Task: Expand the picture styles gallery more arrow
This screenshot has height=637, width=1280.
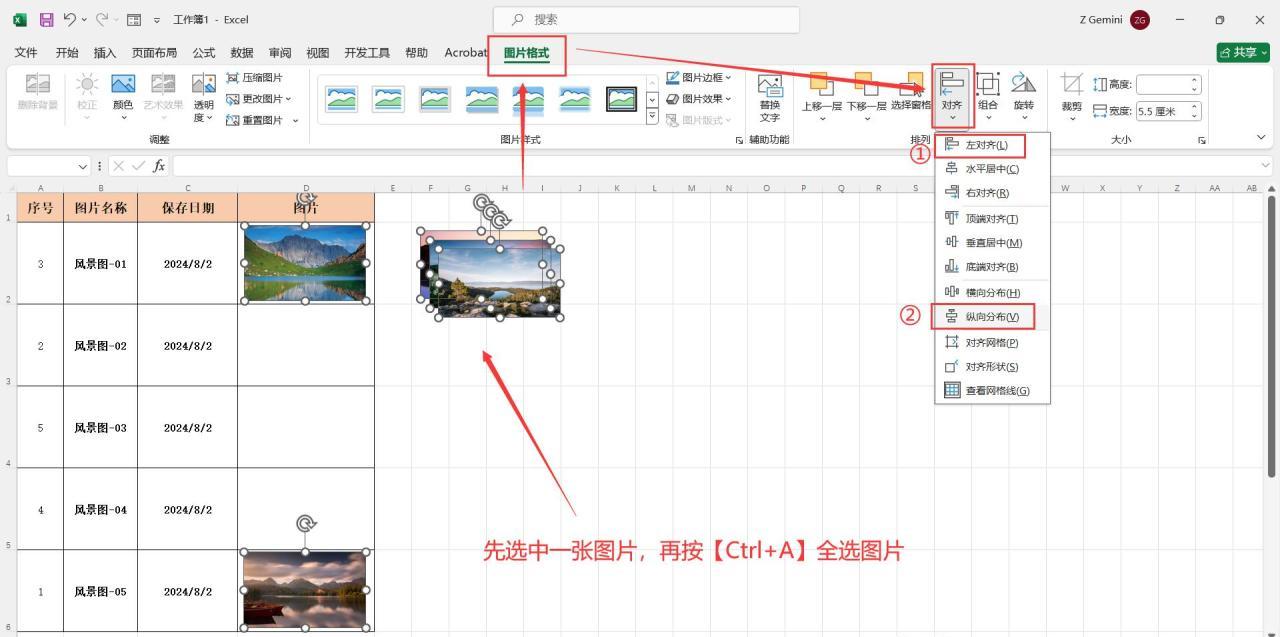Action: [x=653, y=118]
